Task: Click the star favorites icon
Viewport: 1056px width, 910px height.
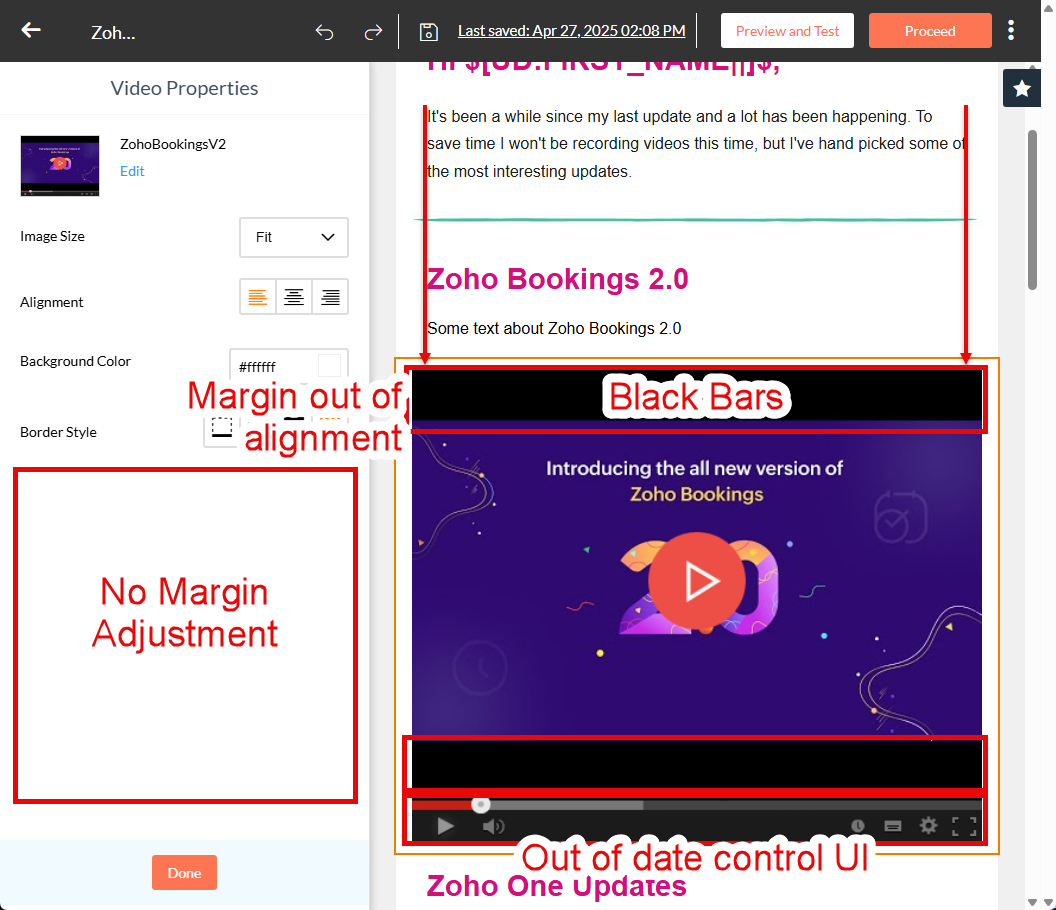Action: tap(1022, 88)
